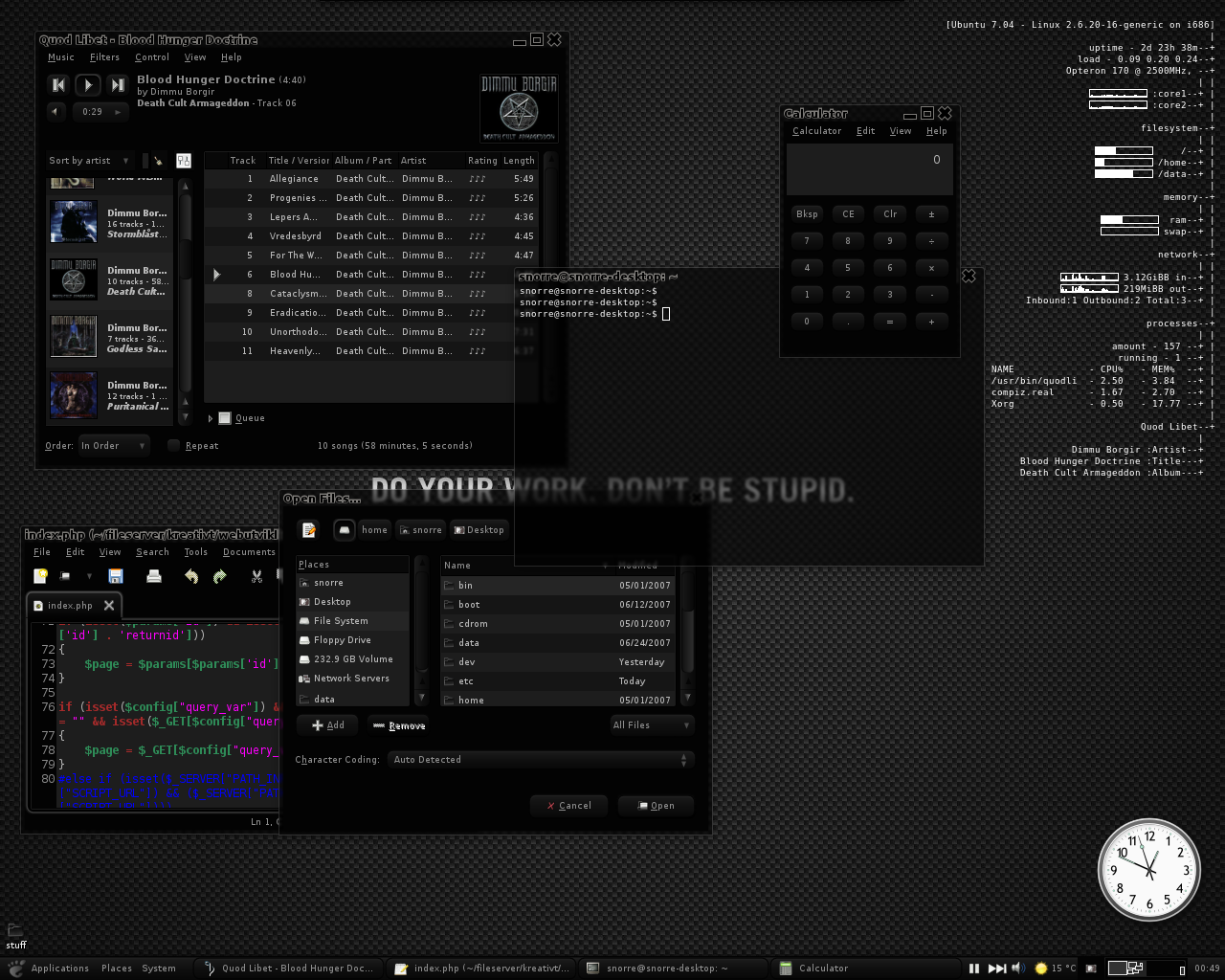1225x980 pixels.
Task: Open the Filters menu in Quod Libet
Action: pyautogui.click(x=104, y=57)
